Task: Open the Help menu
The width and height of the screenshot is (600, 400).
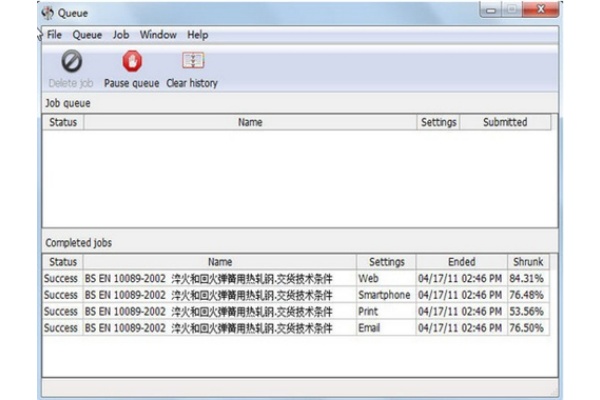Action: [x=197, y=35]
